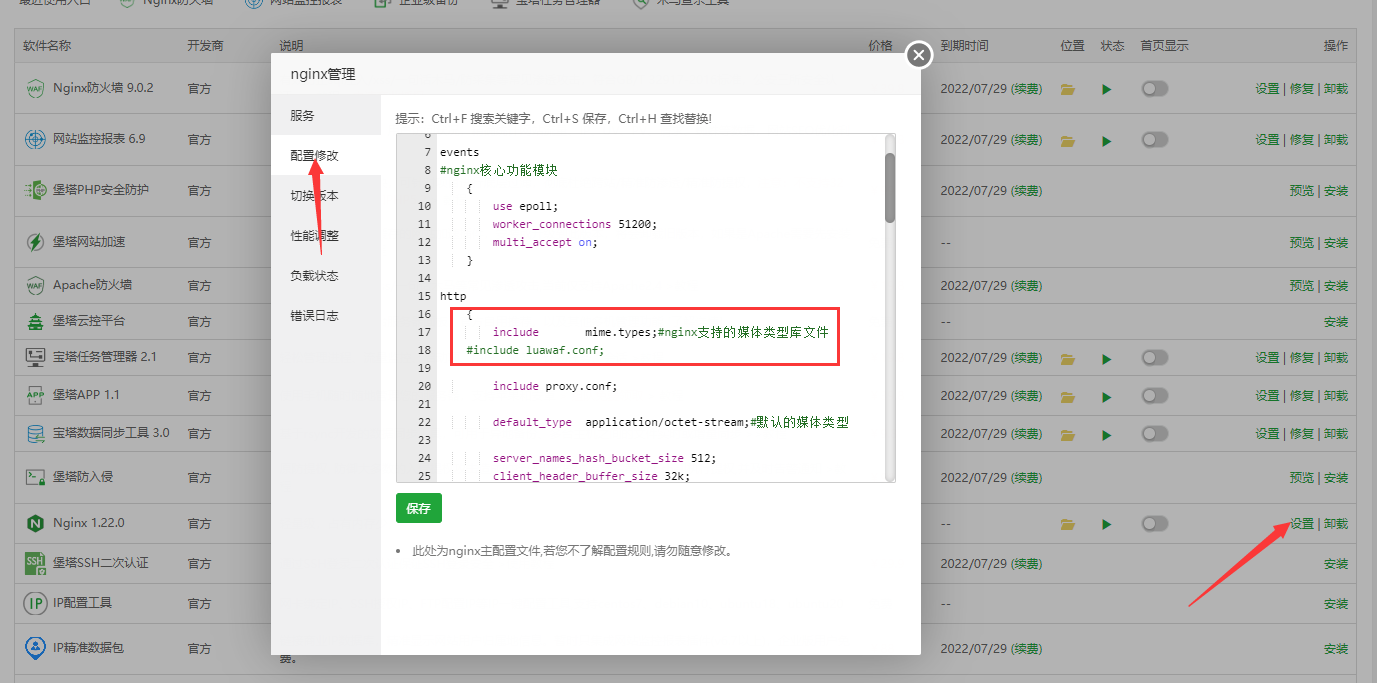View the 负载状态 tab
Image resolution: width=1377 pixels, height=683 pixels.
pos(326,276)
